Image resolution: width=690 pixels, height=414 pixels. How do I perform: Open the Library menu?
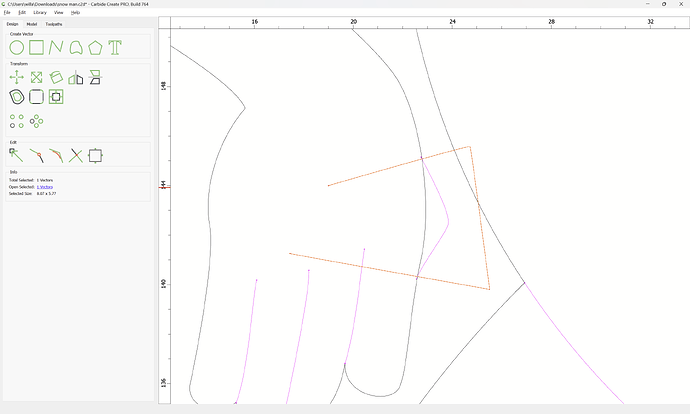click(40, 12)
